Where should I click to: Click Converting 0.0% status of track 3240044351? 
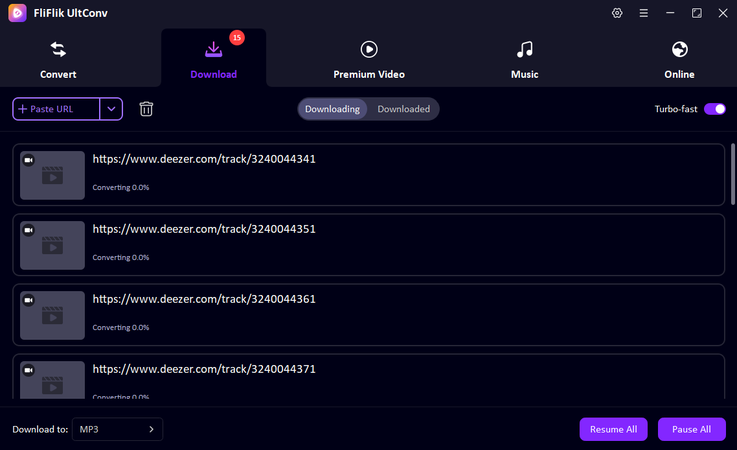121,258
